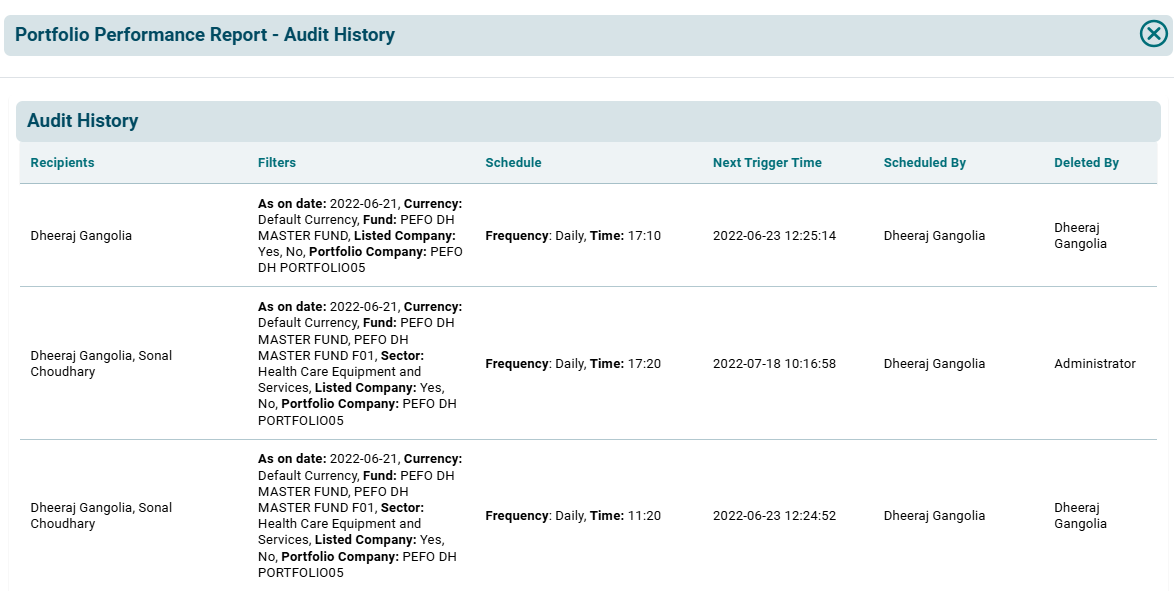
Task: Click the Scheduled By column header
Action: pos(924,163)
